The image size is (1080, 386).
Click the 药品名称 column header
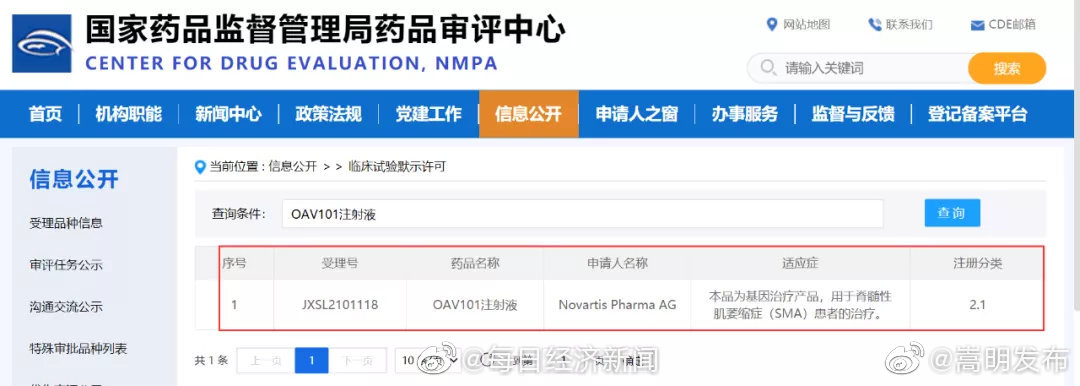tap(475, 263)
